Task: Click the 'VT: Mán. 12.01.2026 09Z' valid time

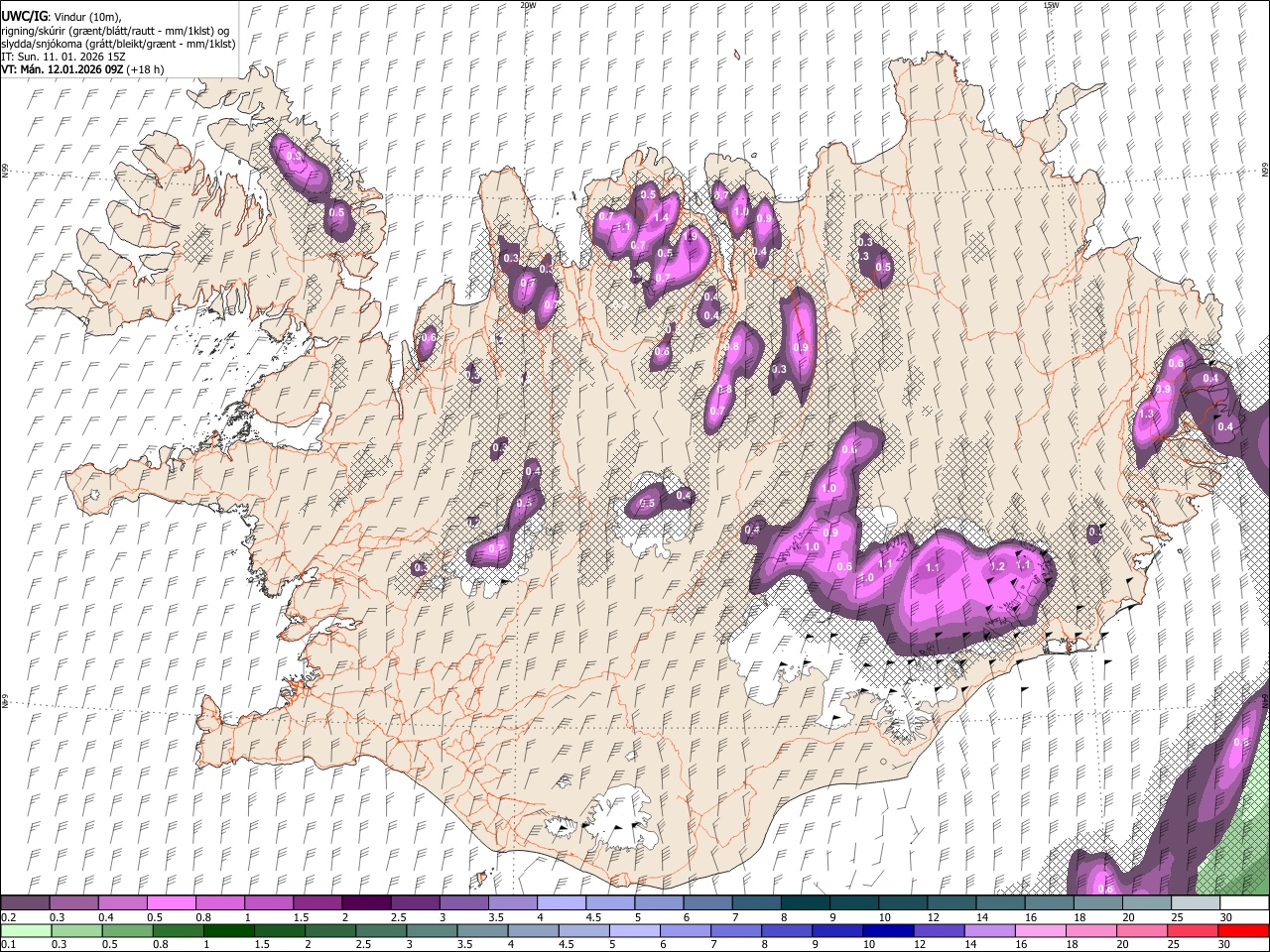Action: click(x=62, y=69)
